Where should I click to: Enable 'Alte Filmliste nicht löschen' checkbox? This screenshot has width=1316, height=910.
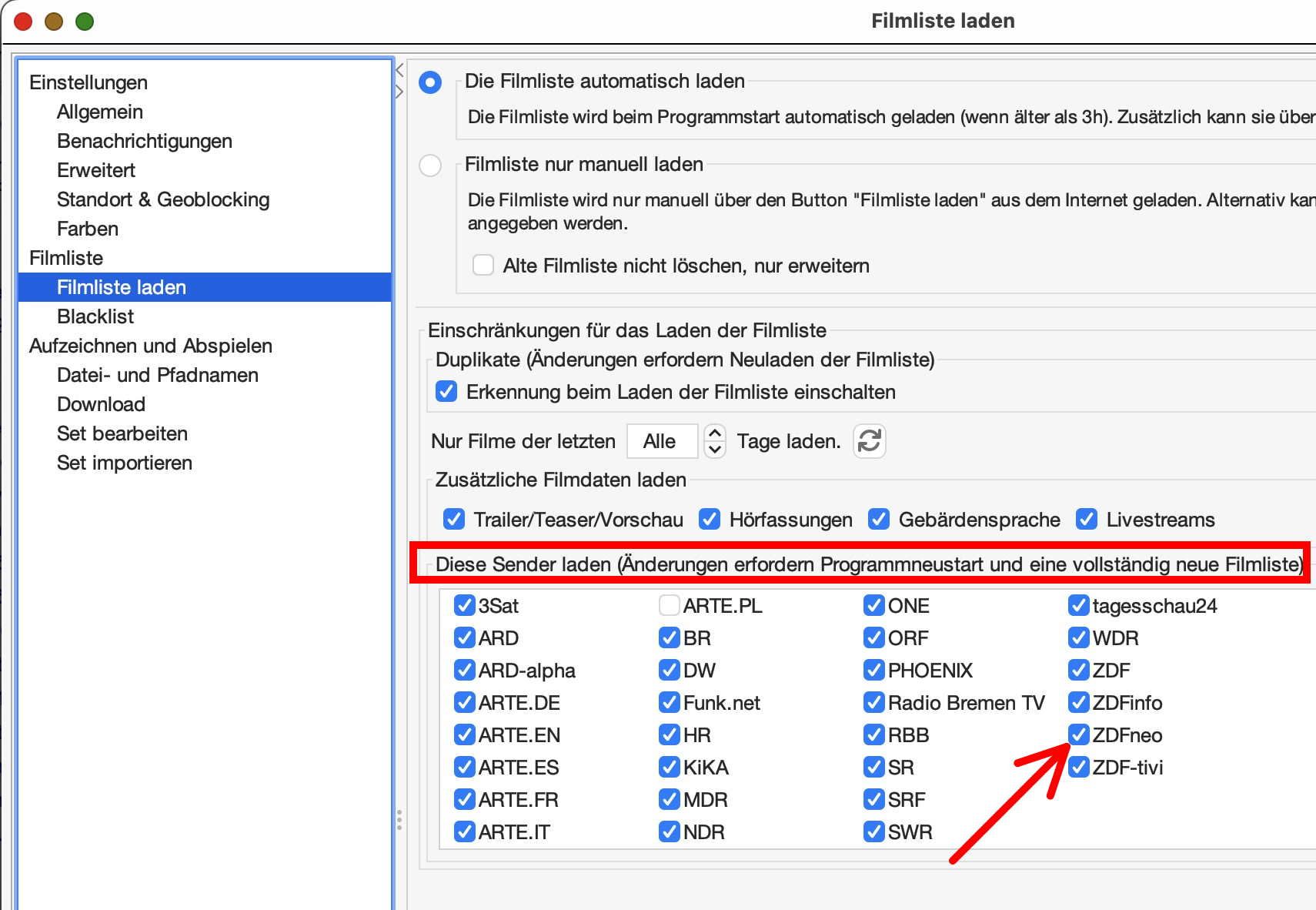click(483, 266)
